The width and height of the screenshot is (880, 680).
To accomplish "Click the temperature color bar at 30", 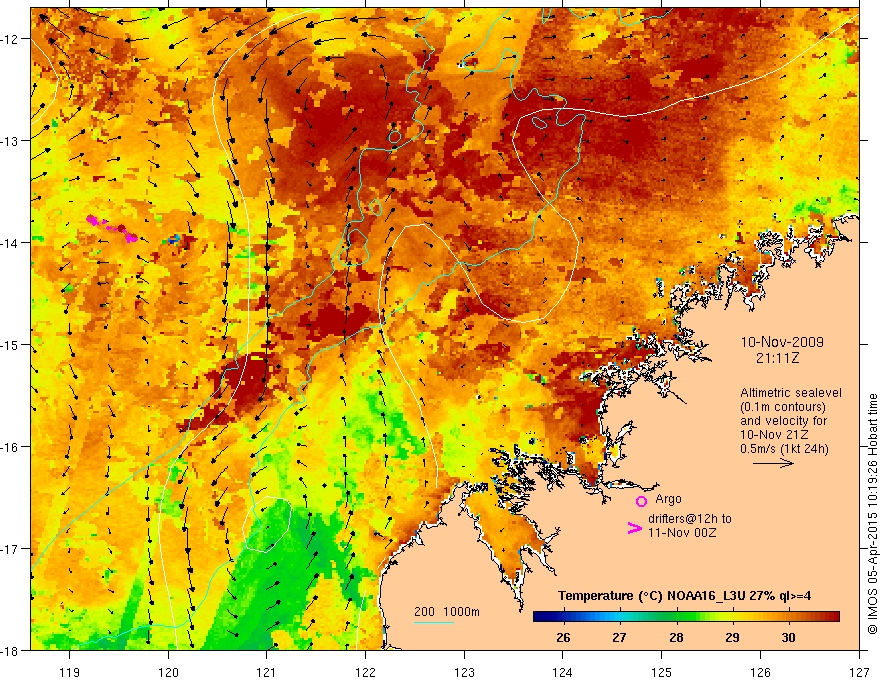I will (x=789, y=617).
